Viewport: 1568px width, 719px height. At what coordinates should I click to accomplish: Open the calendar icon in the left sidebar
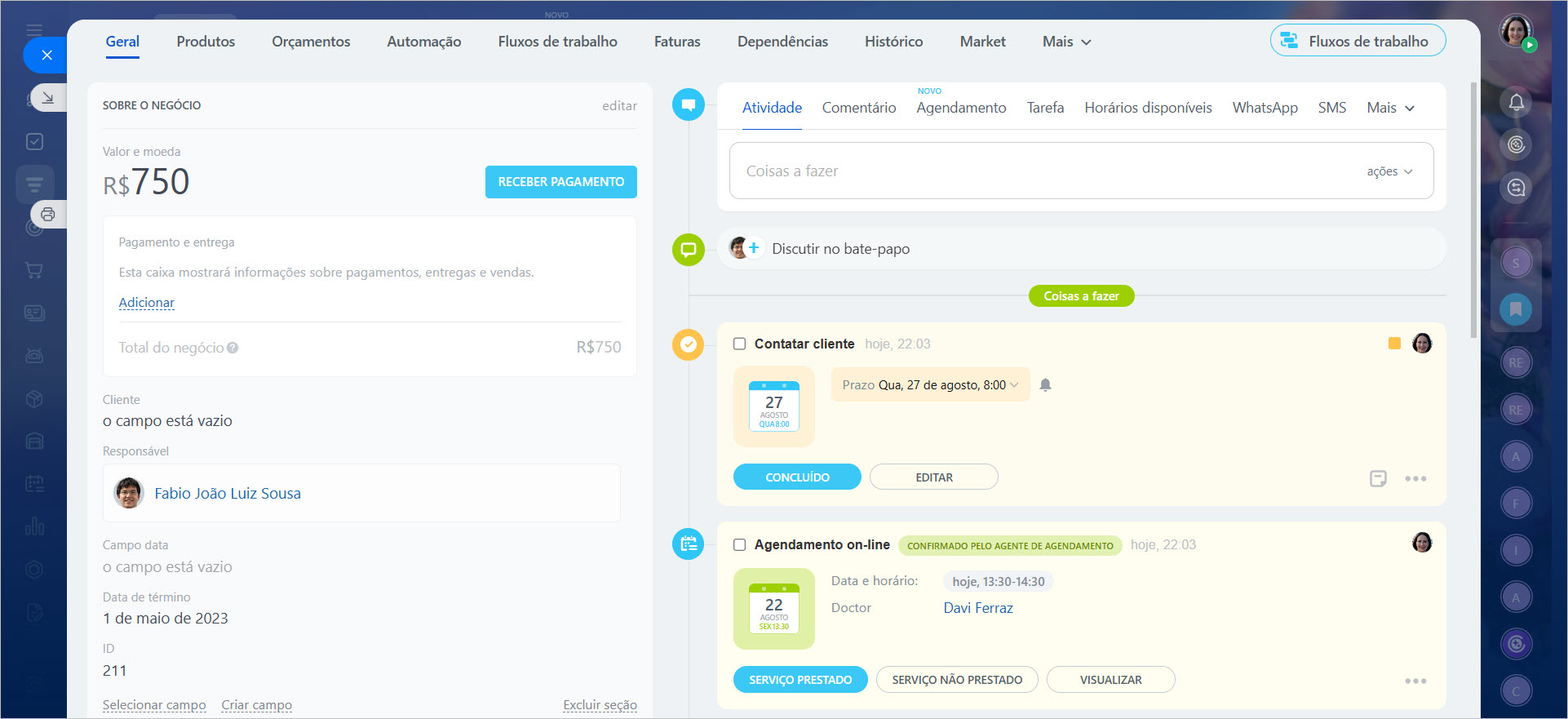pyautogui.click(x=34, y=484)
